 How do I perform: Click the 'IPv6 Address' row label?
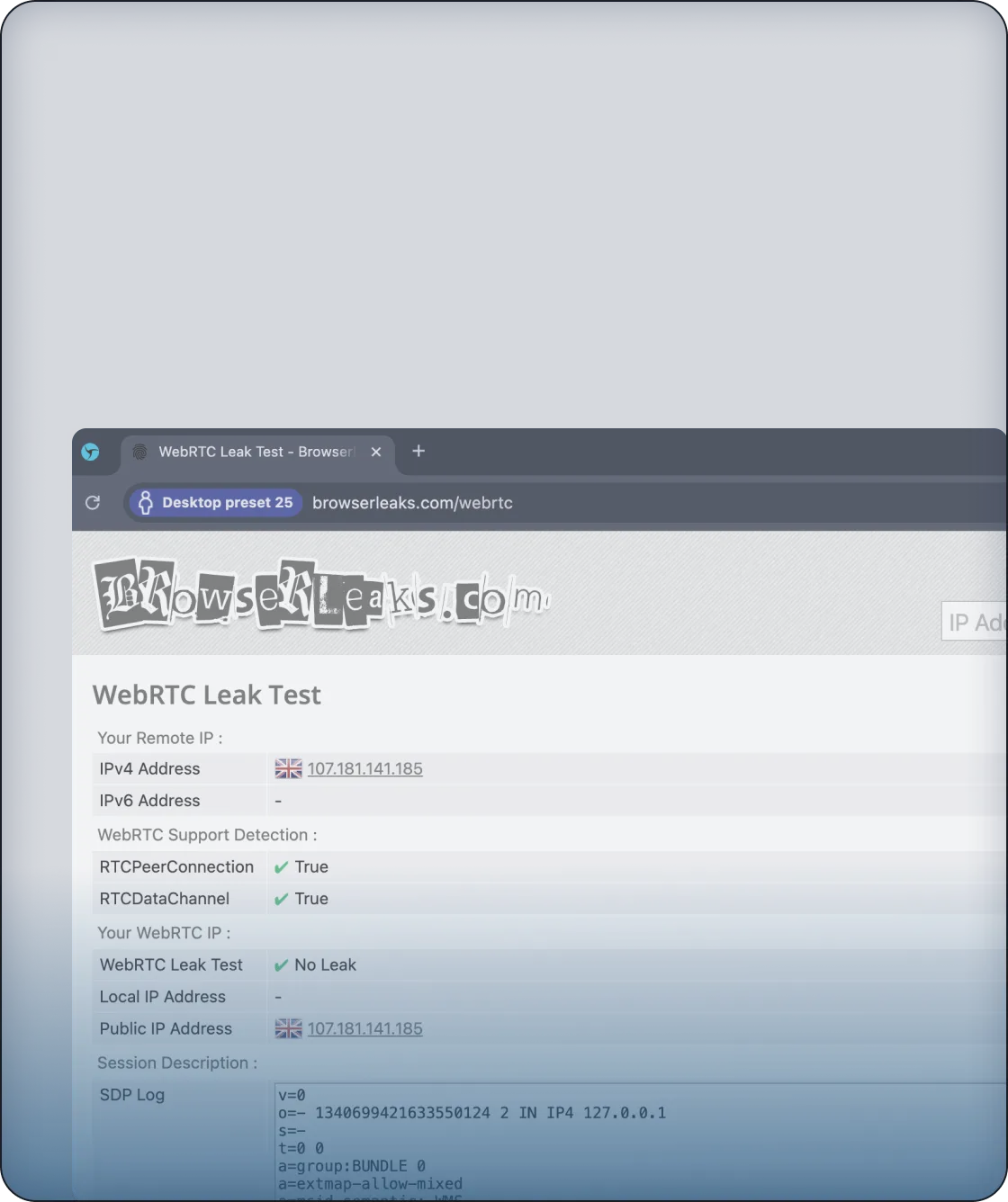click(149, 801)
